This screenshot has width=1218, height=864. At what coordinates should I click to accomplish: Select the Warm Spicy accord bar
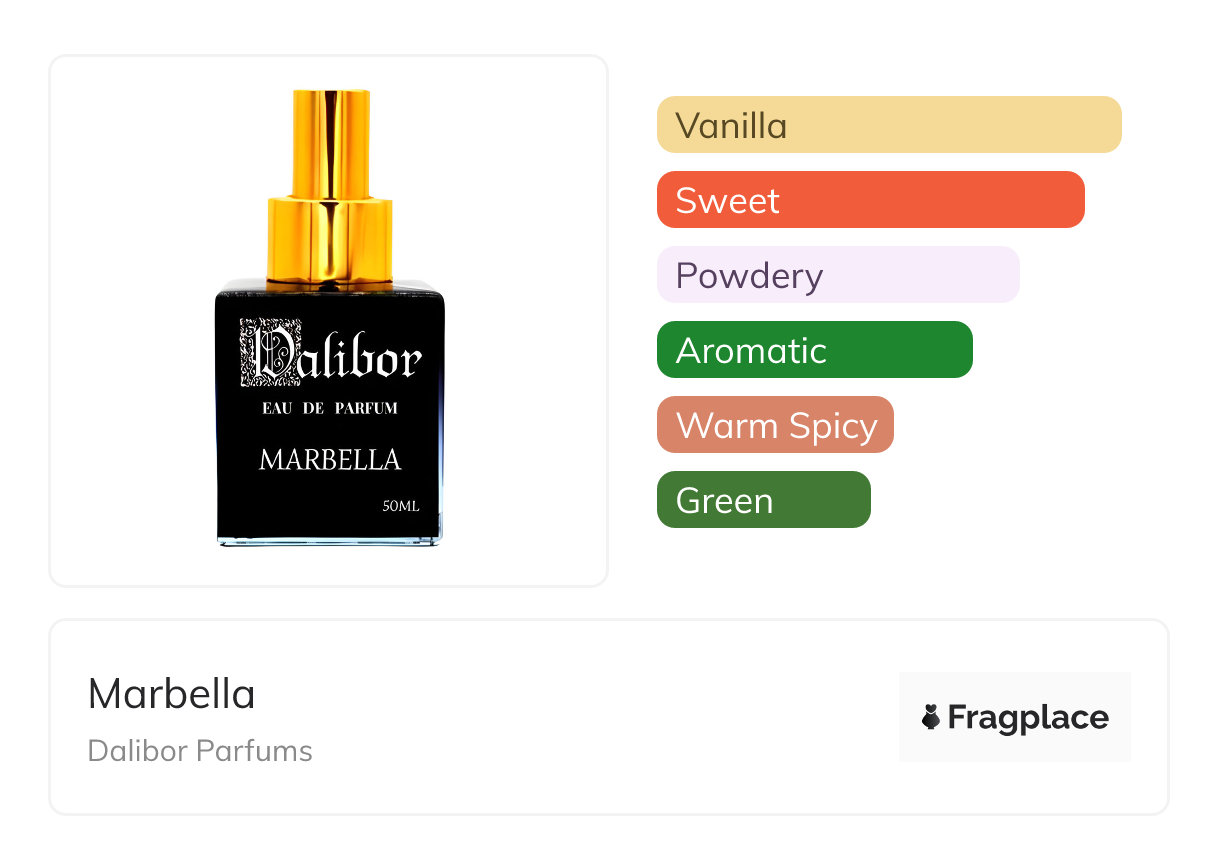coord(775,425)
